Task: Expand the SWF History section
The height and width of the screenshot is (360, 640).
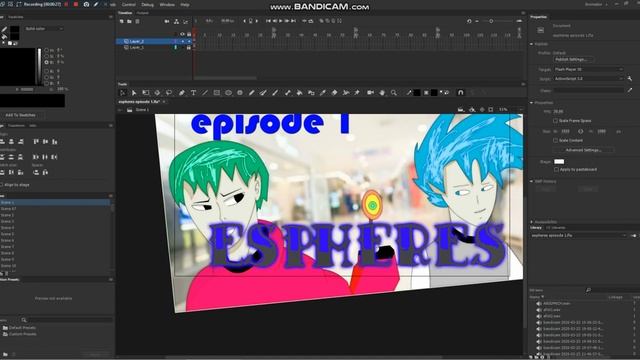Action: (532, 181)
